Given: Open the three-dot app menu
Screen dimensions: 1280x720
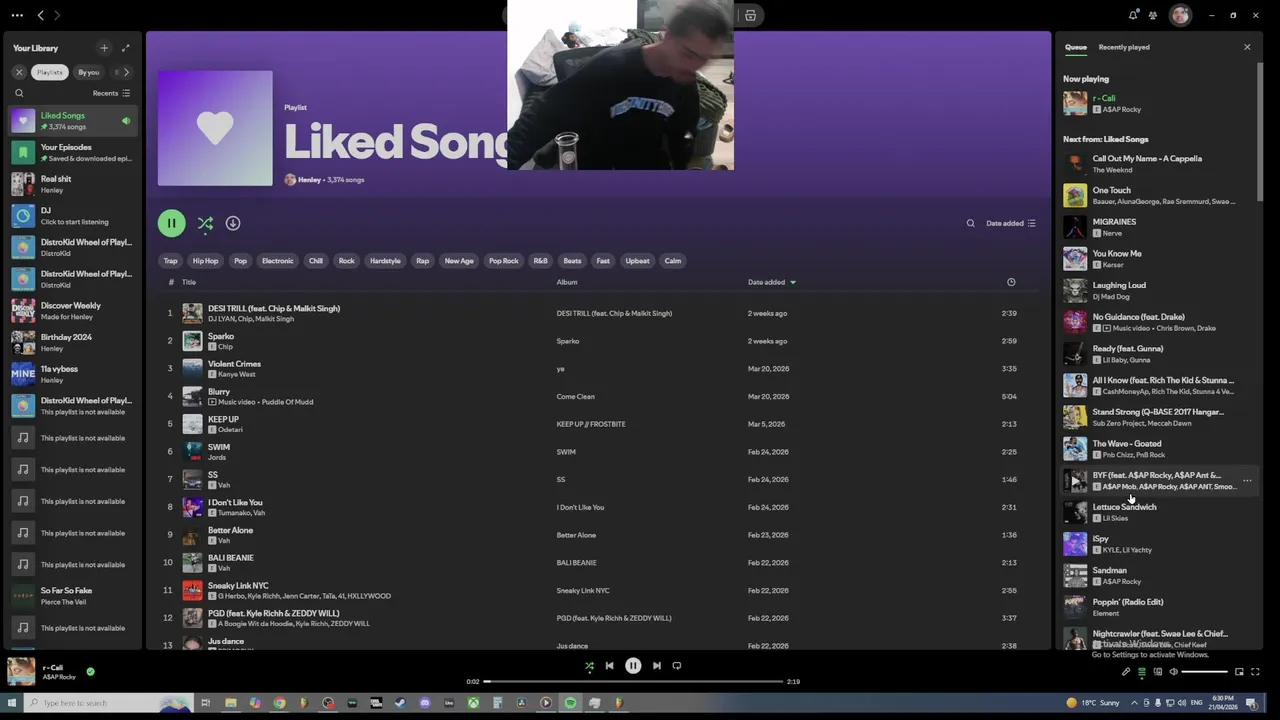Looking at the screenshot, I should pos(17,15).
